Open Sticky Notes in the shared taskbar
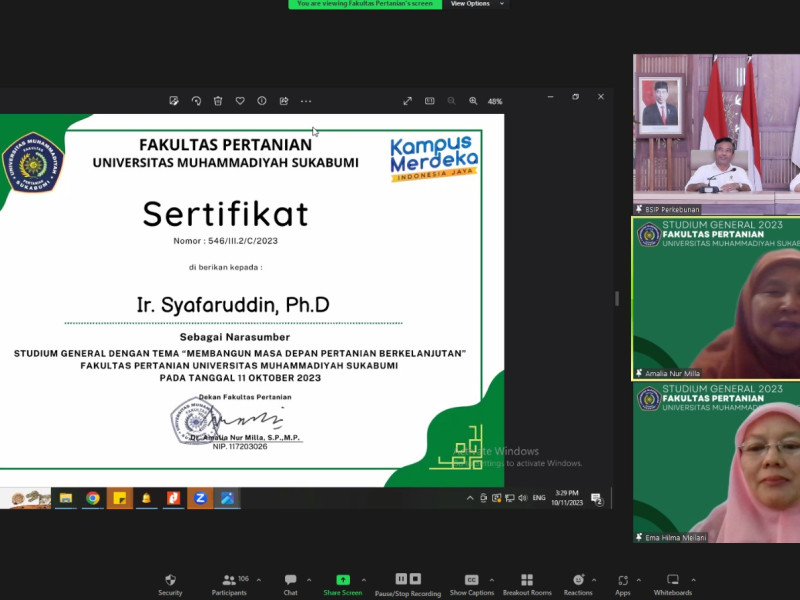 [120, 498]
